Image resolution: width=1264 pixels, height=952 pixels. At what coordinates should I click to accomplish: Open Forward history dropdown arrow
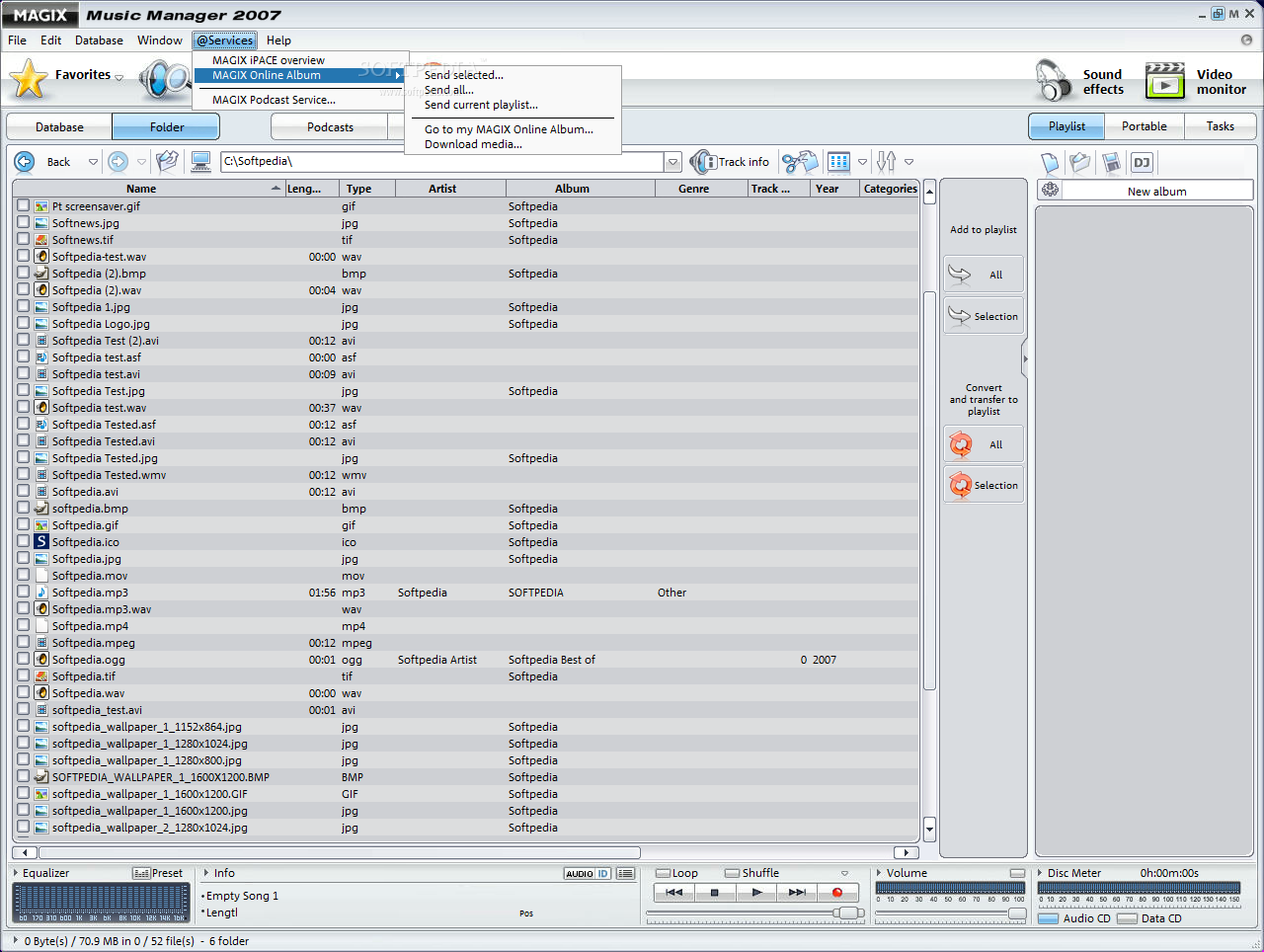click(x=141, y=162)
